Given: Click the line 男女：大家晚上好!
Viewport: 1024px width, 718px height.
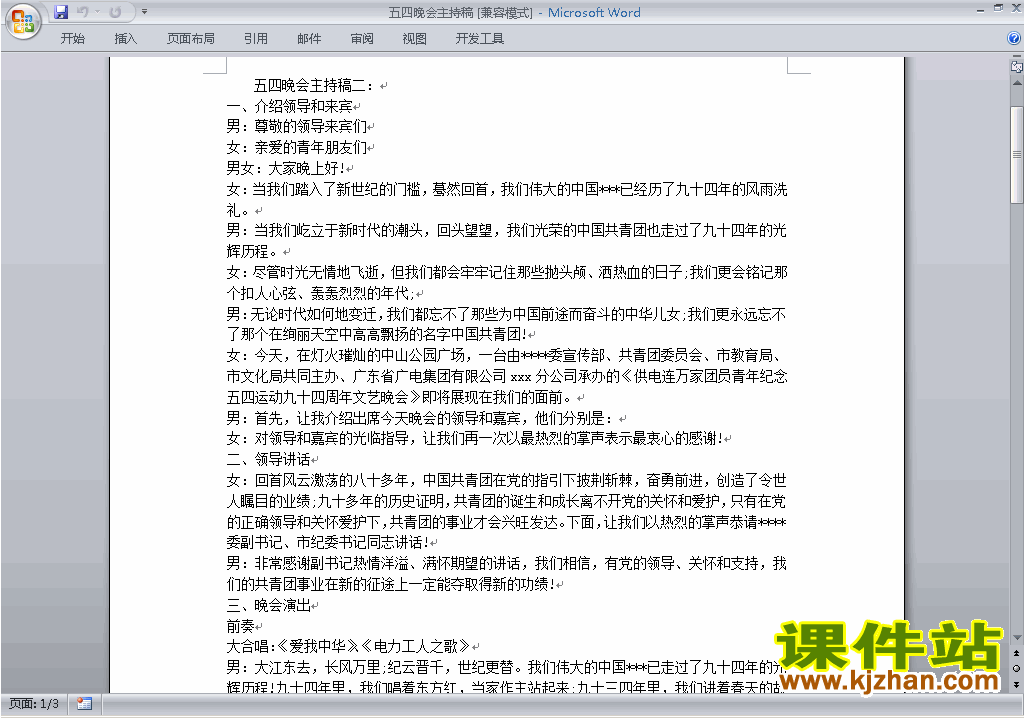Looking at the screenshot, I should pyautogui.click(x=286, y=169).
